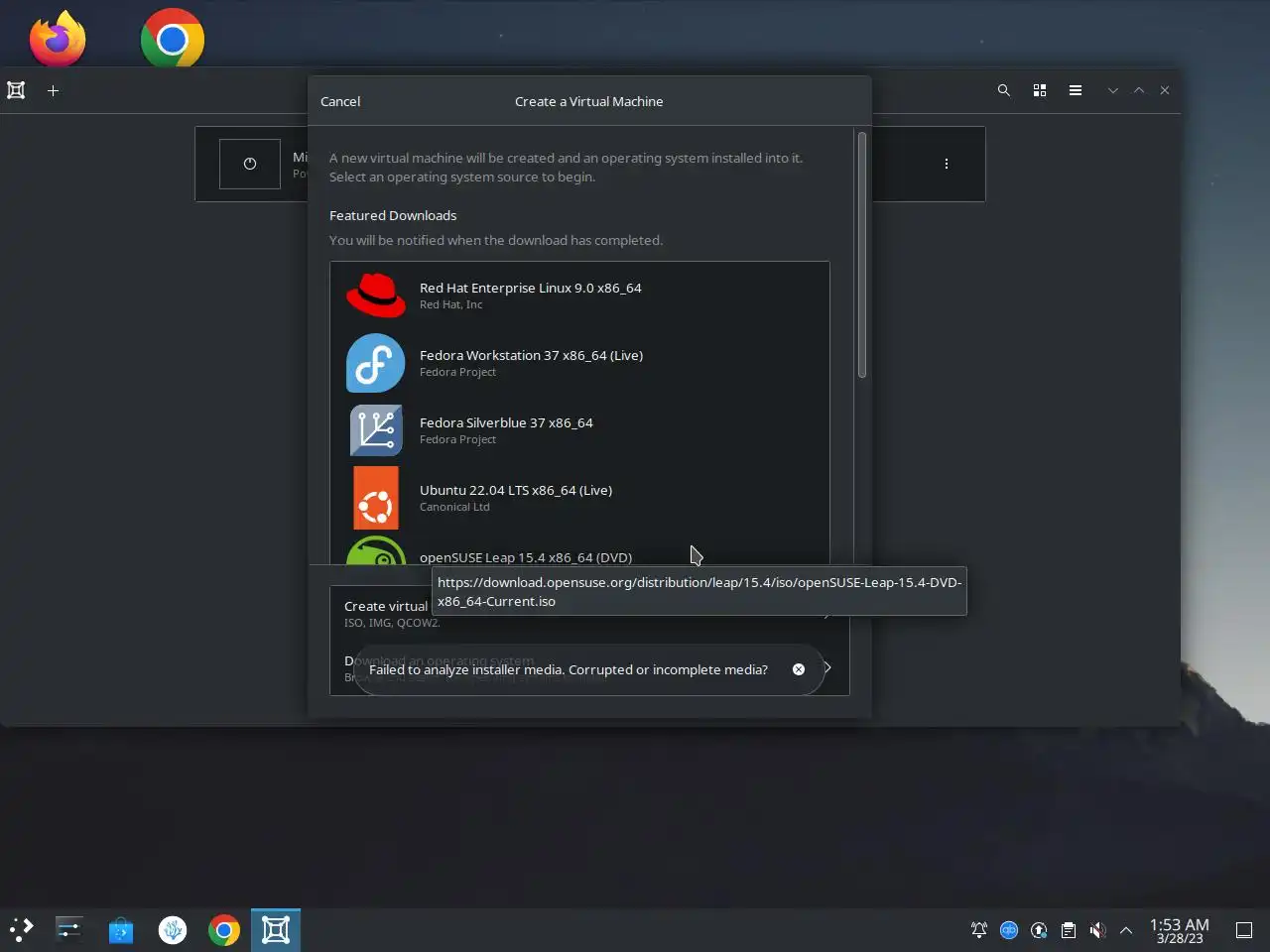Open Chrome from the taskbar
Screen dimensions: 1270x952
[x=224, y=930]
